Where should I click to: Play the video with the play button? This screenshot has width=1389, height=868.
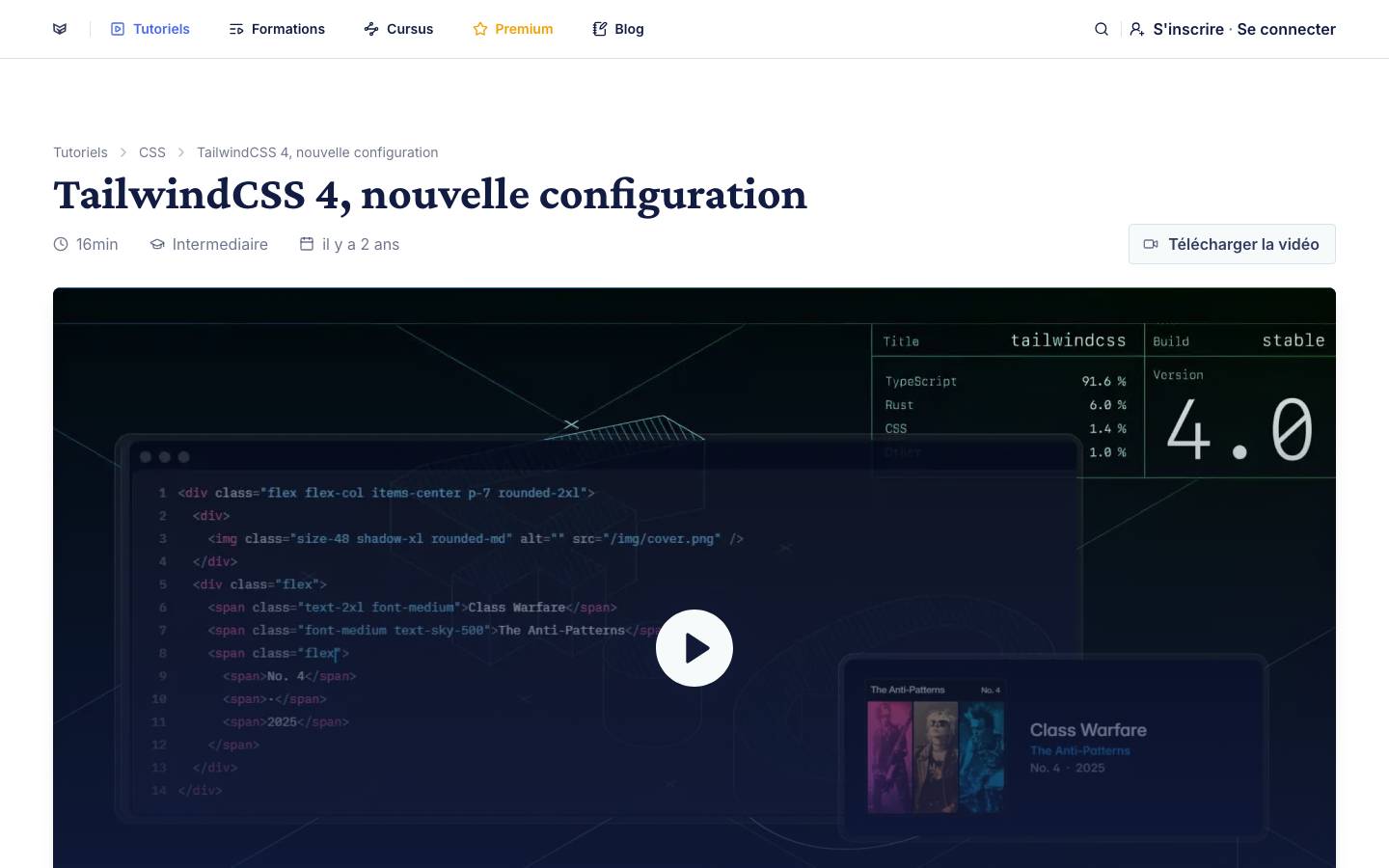point(694,648)
